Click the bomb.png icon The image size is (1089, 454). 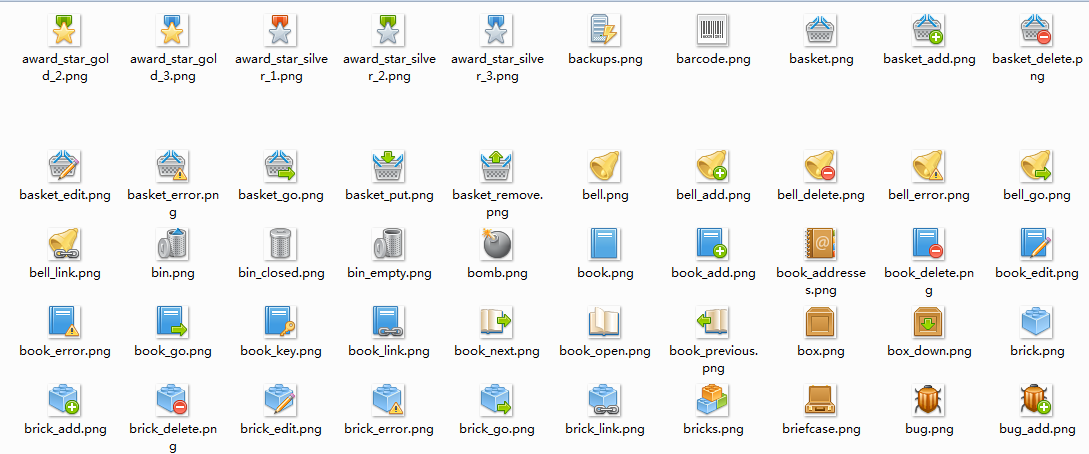497,243
